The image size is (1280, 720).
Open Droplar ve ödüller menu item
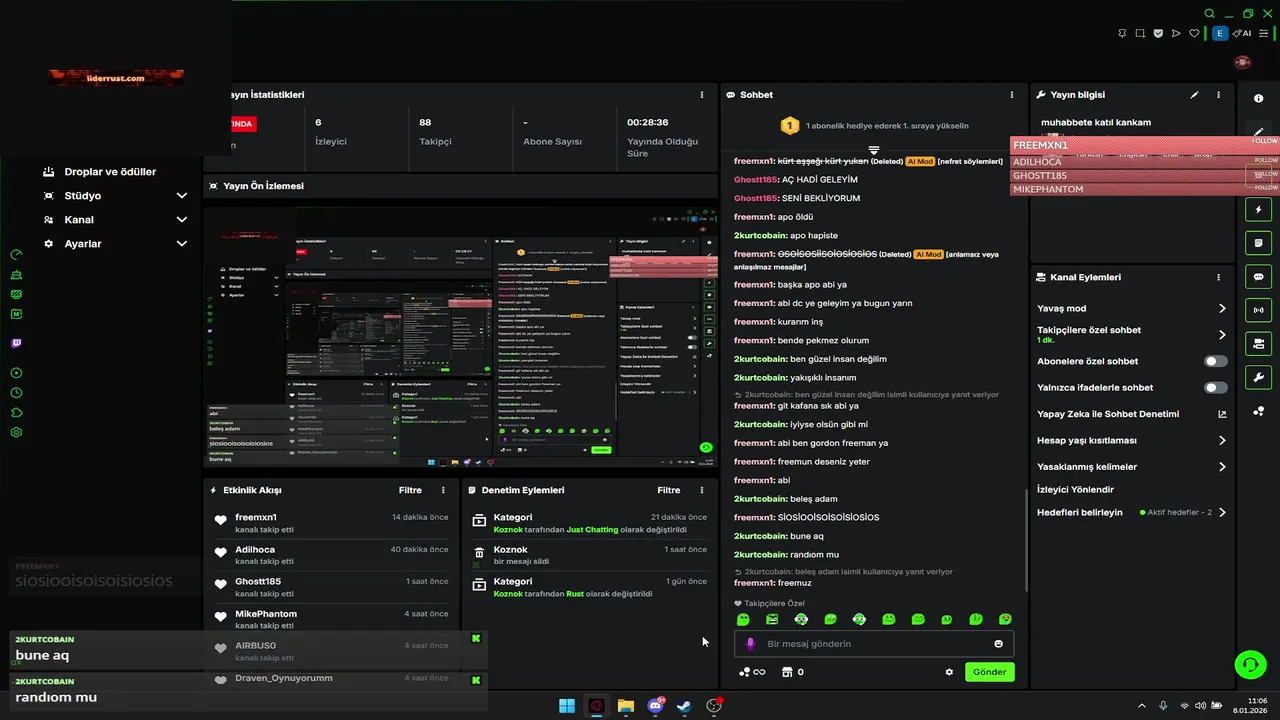[110, 172]
